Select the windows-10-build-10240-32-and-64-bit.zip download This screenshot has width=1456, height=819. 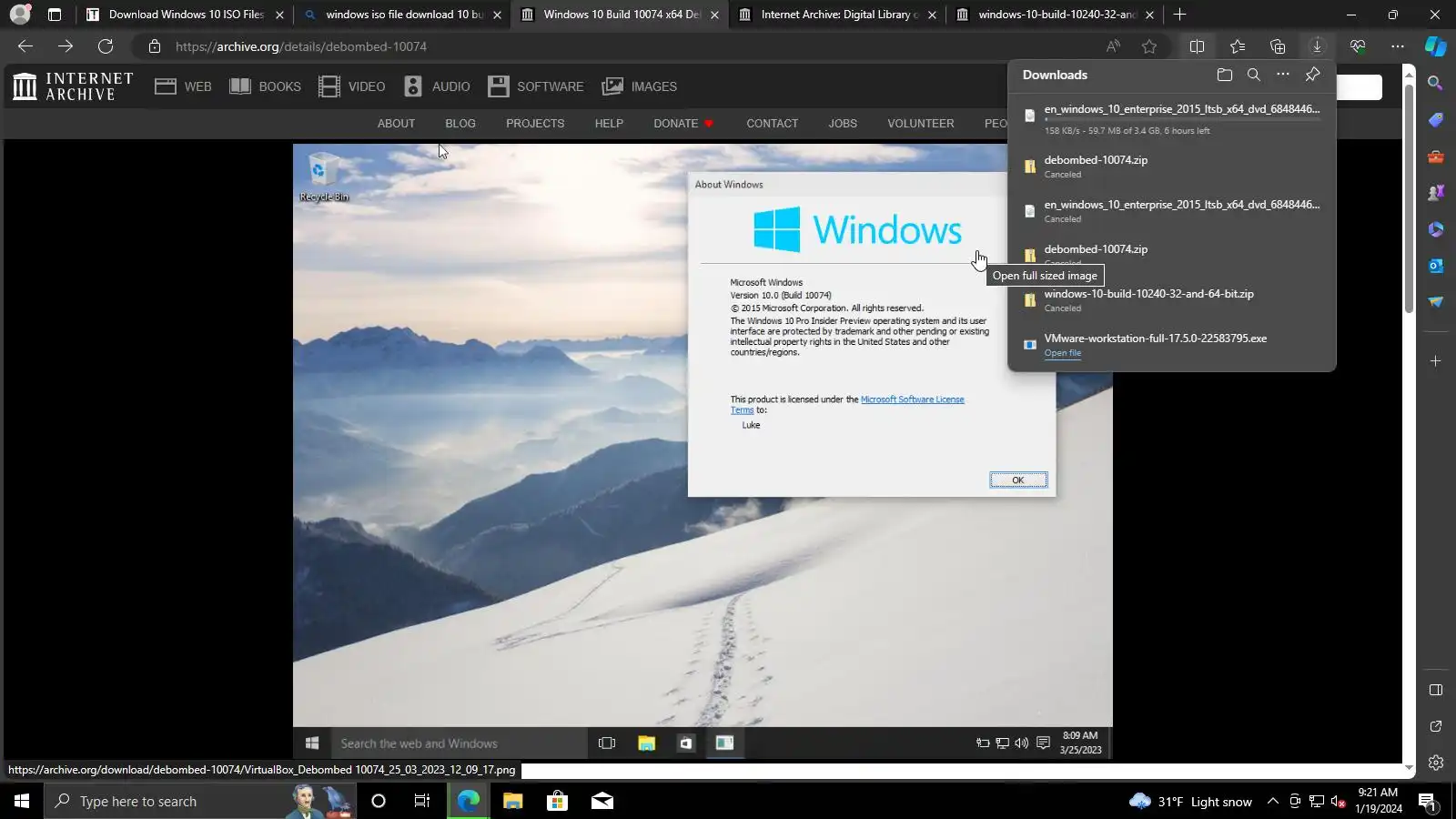tap(1172, 300)
